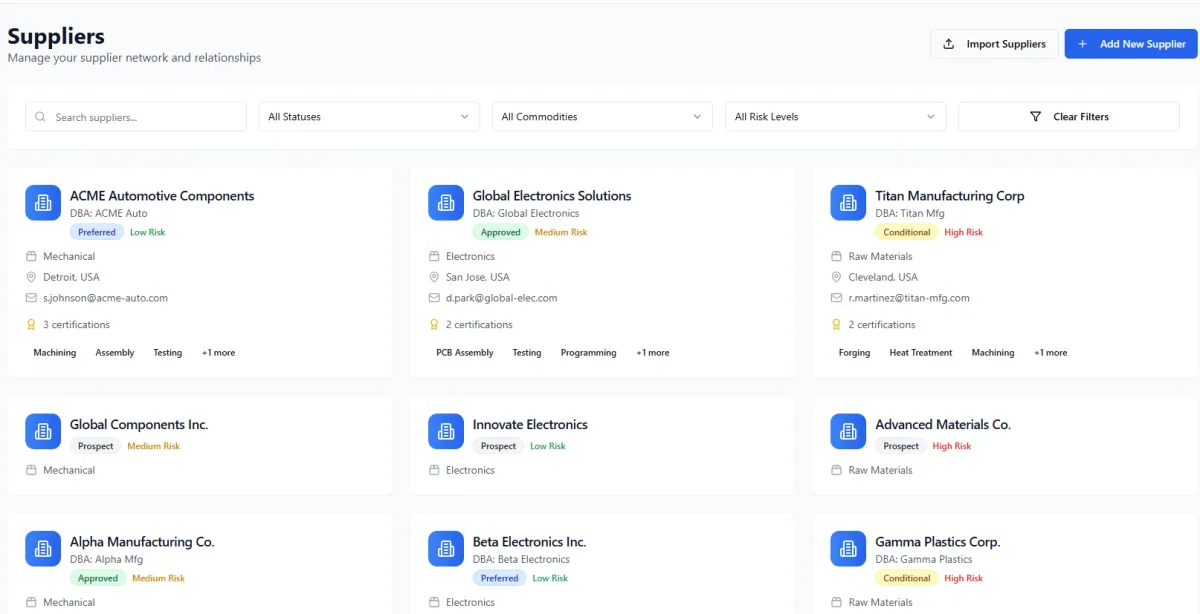
Task: Open Global Components Inc. supplier title
Action: pos(139,425)
